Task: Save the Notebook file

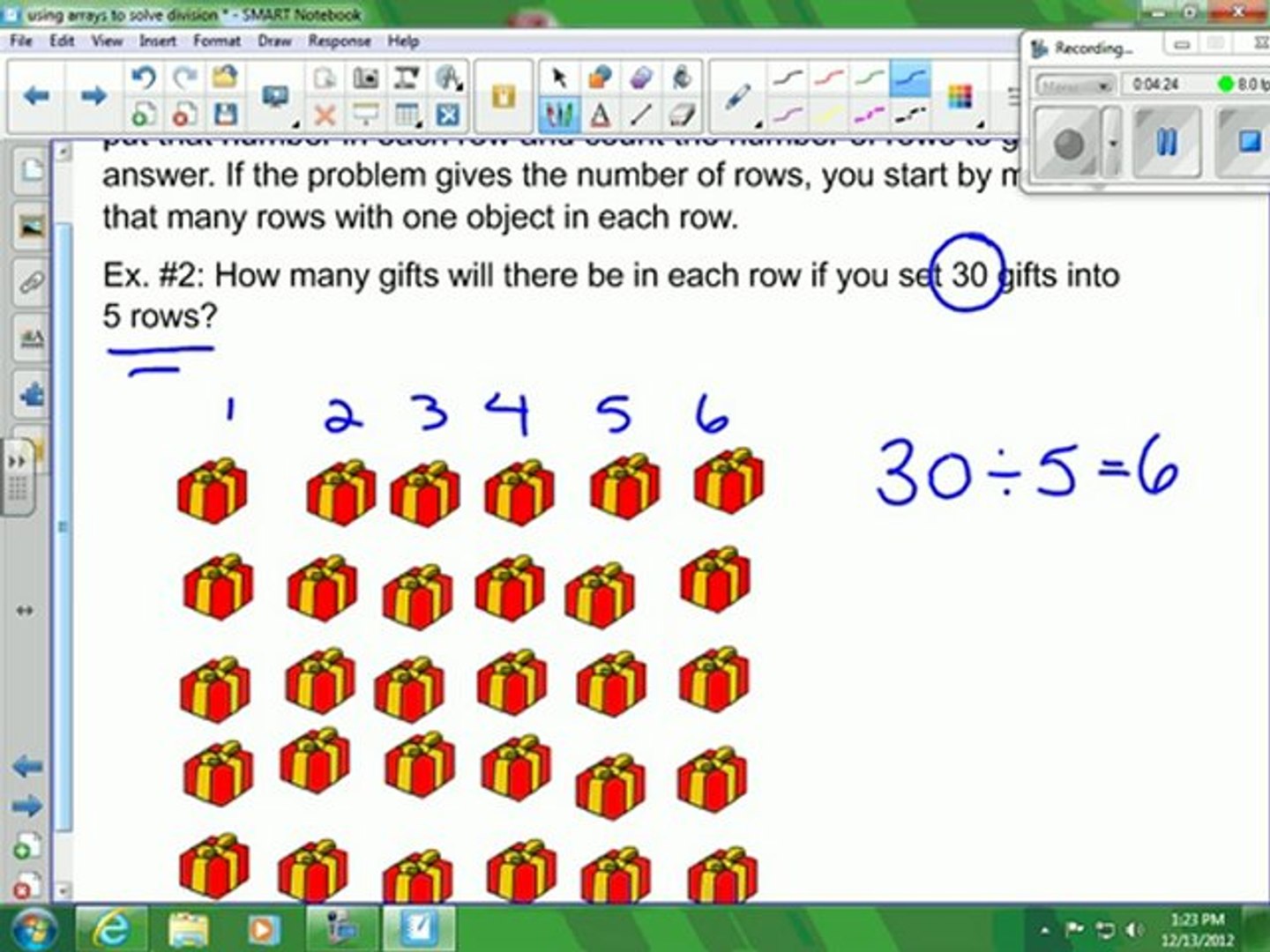Action: 226,114
